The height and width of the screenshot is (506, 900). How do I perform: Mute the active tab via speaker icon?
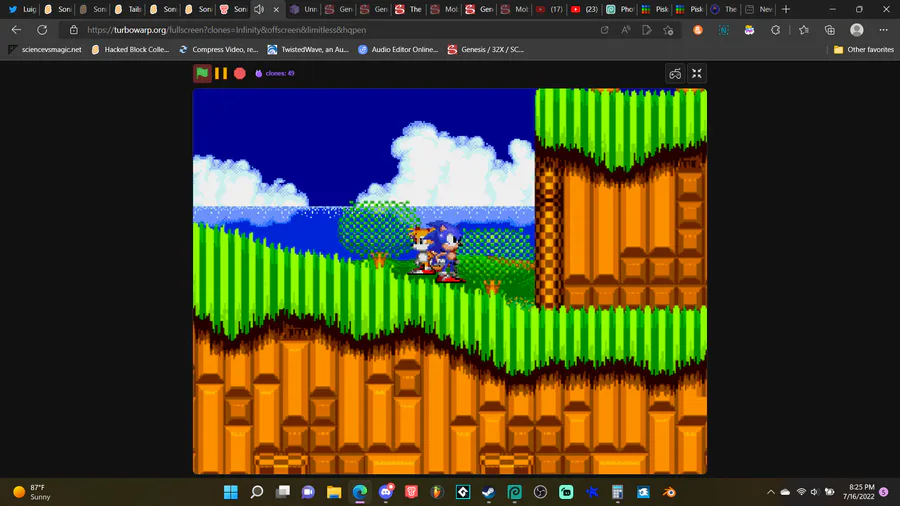point(259,9)
